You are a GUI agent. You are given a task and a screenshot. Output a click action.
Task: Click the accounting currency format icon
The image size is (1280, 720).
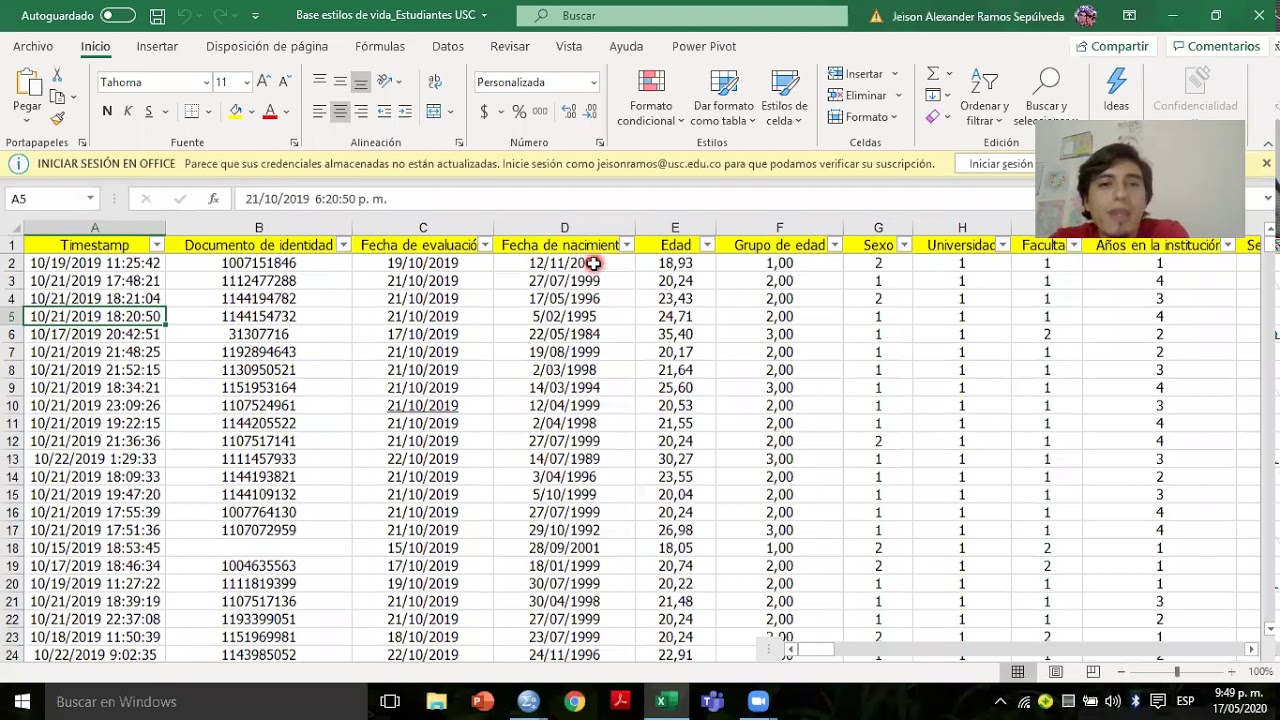(484, 111)
